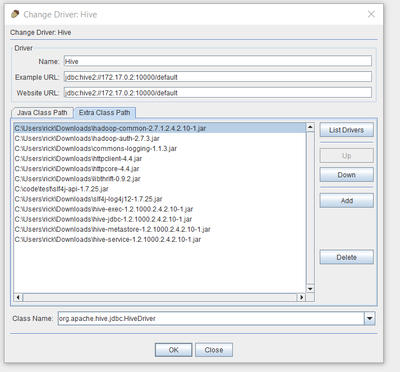The height and width of the screenshot is (372, 400).
Task: Click into the Example URL field
Action: pyautogui.click(x=218, y=77)
